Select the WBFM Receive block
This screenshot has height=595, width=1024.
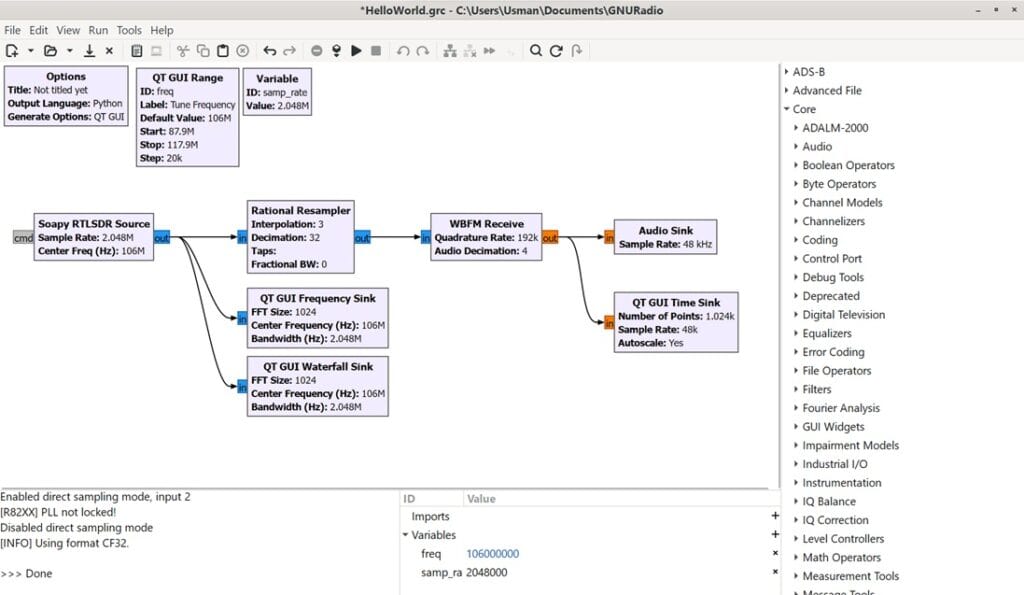(x=486, y=236)
